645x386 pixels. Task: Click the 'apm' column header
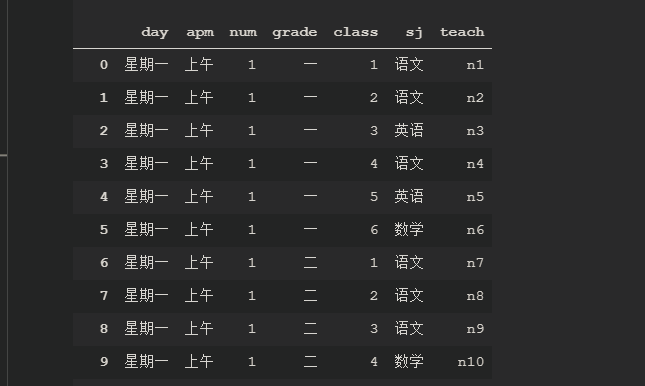click(200, 33)
